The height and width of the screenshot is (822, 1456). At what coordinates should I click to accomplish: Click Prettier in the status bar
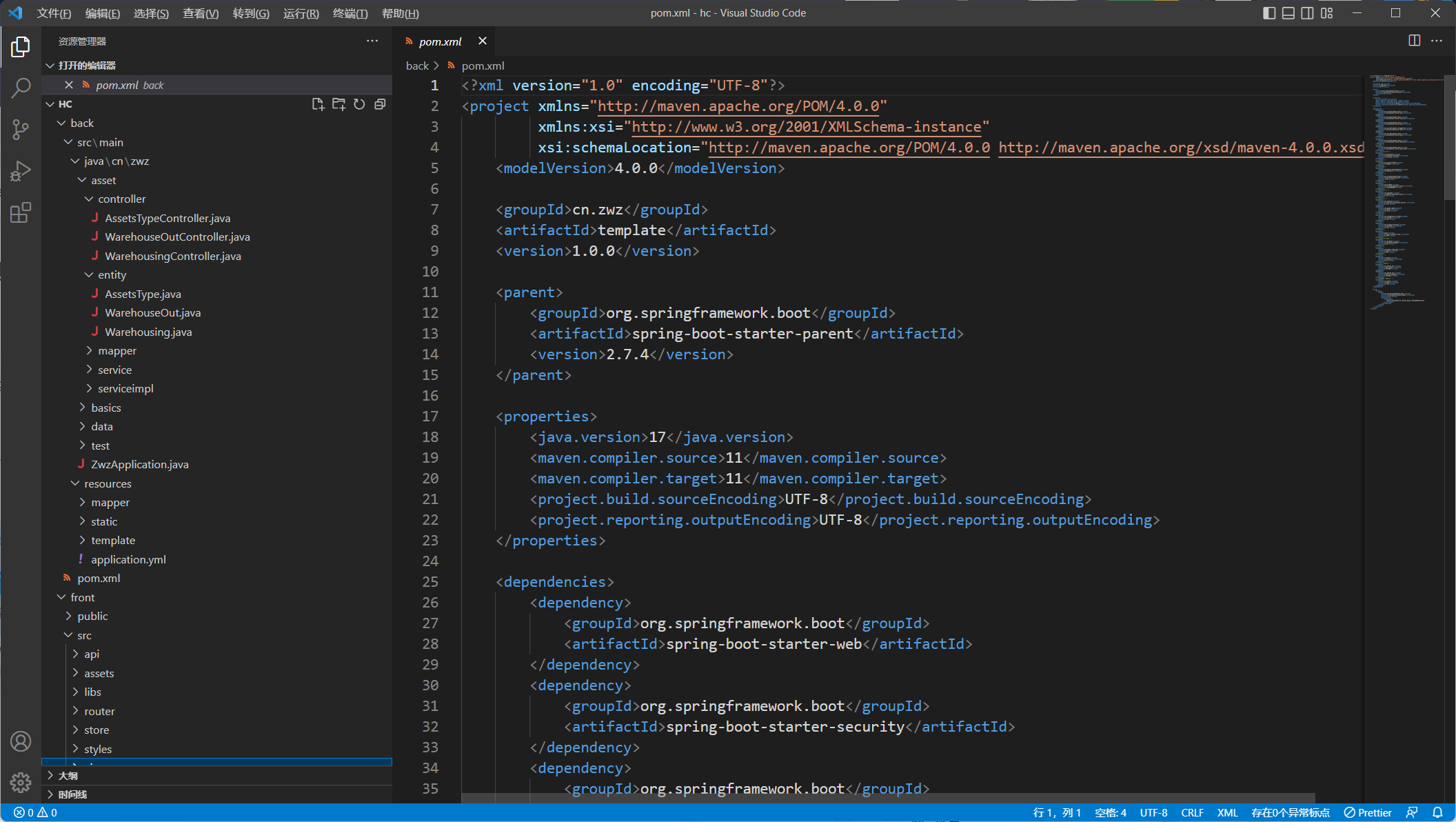1368,812
